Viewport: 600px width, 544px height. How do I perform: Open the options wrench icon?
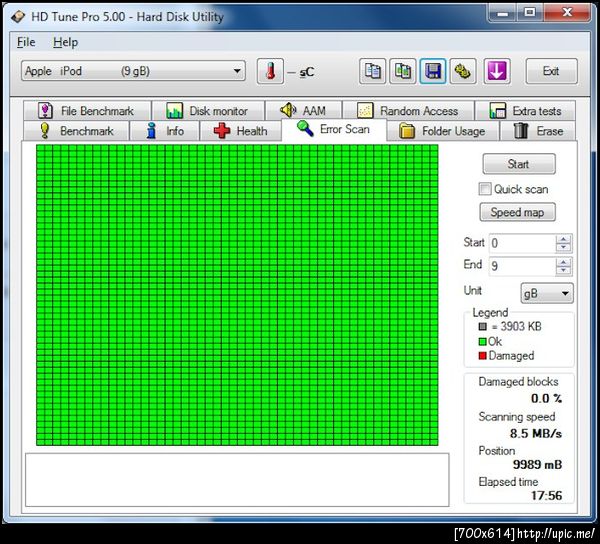click(x=463, y=71)
